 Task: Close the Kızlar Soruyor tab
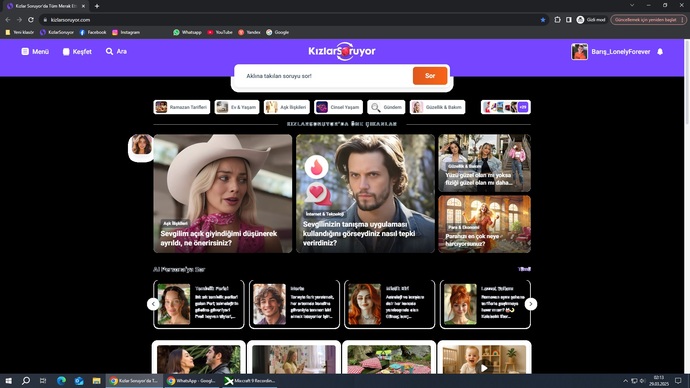click(x=83, y=6)
